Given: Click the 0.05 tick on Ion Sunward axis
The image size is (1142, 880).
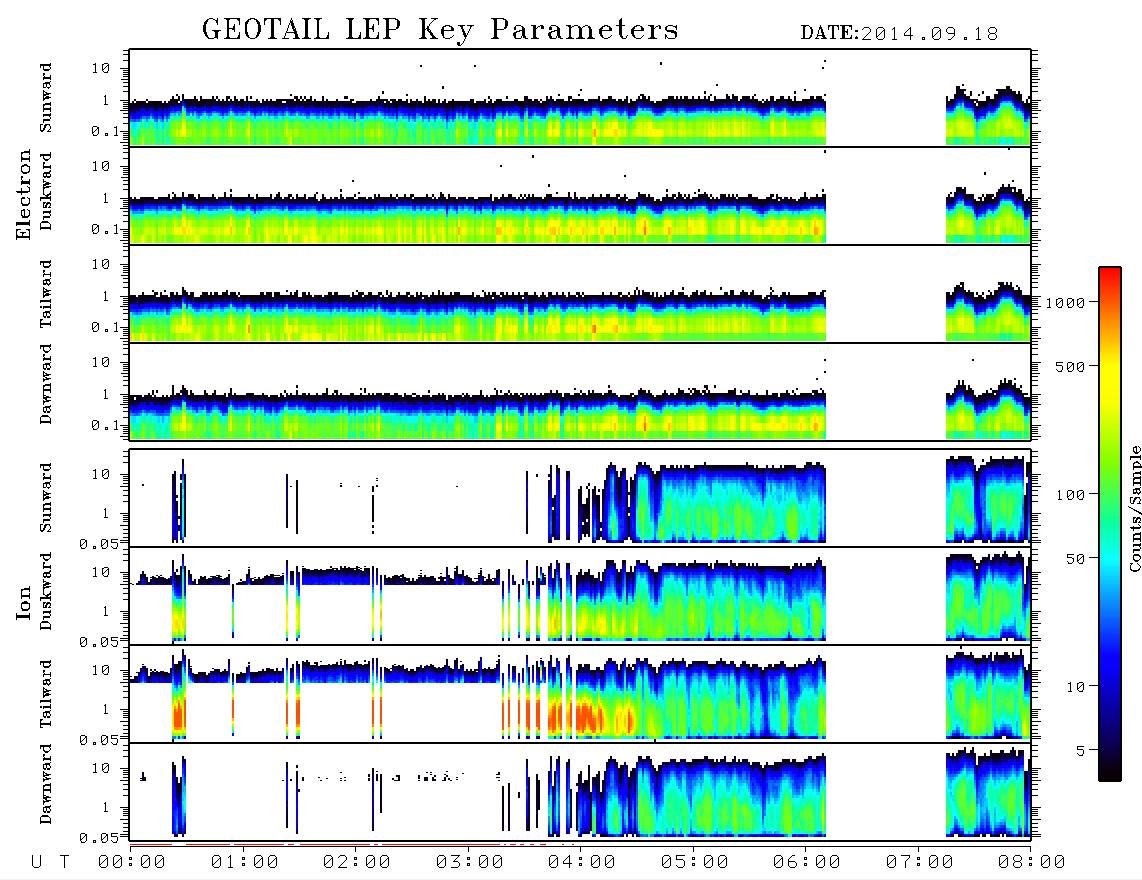Looking at the screenshot, I should (x=100, y=544).
